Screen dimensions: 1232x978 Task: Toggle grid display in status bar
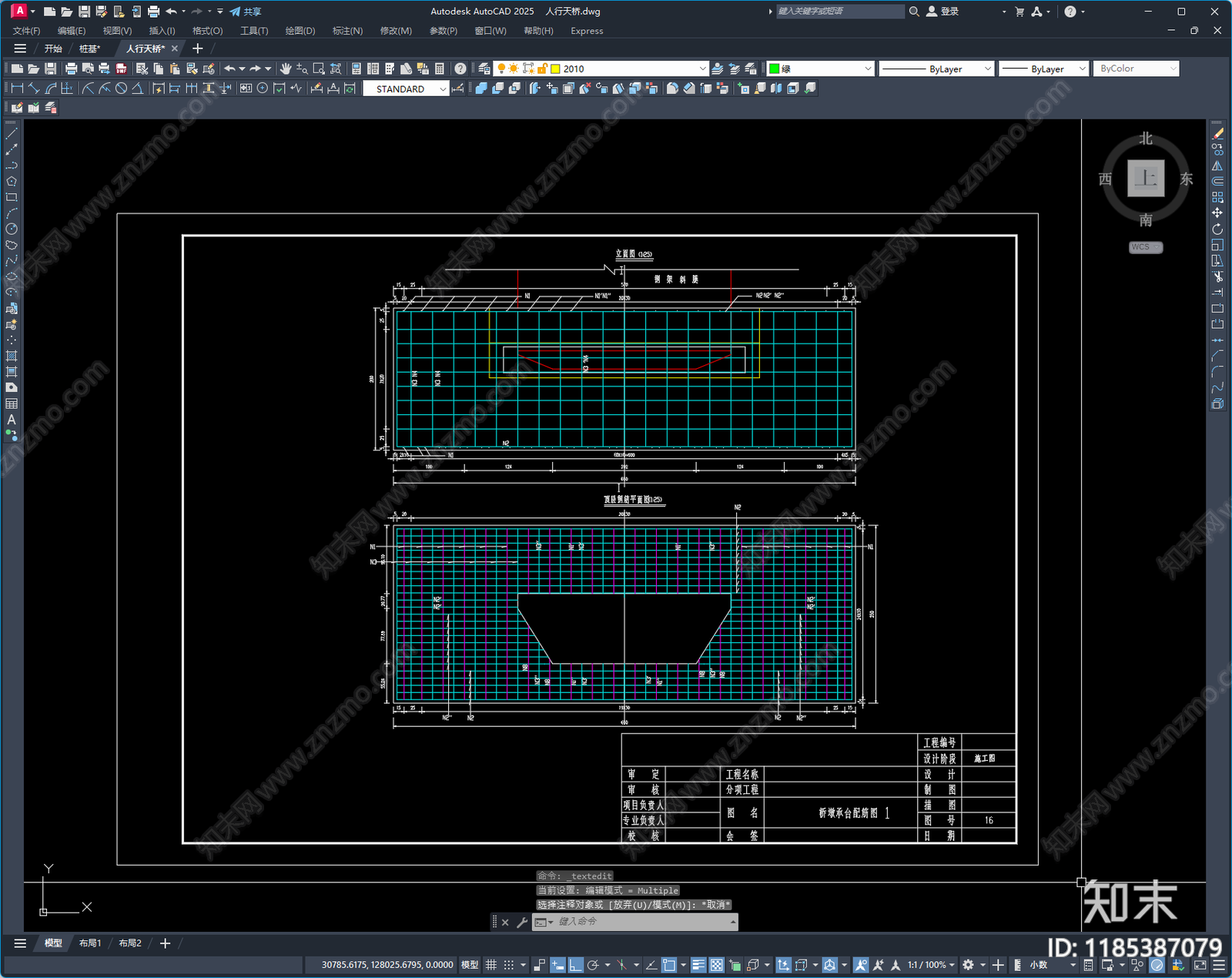(x=490, y=965)
